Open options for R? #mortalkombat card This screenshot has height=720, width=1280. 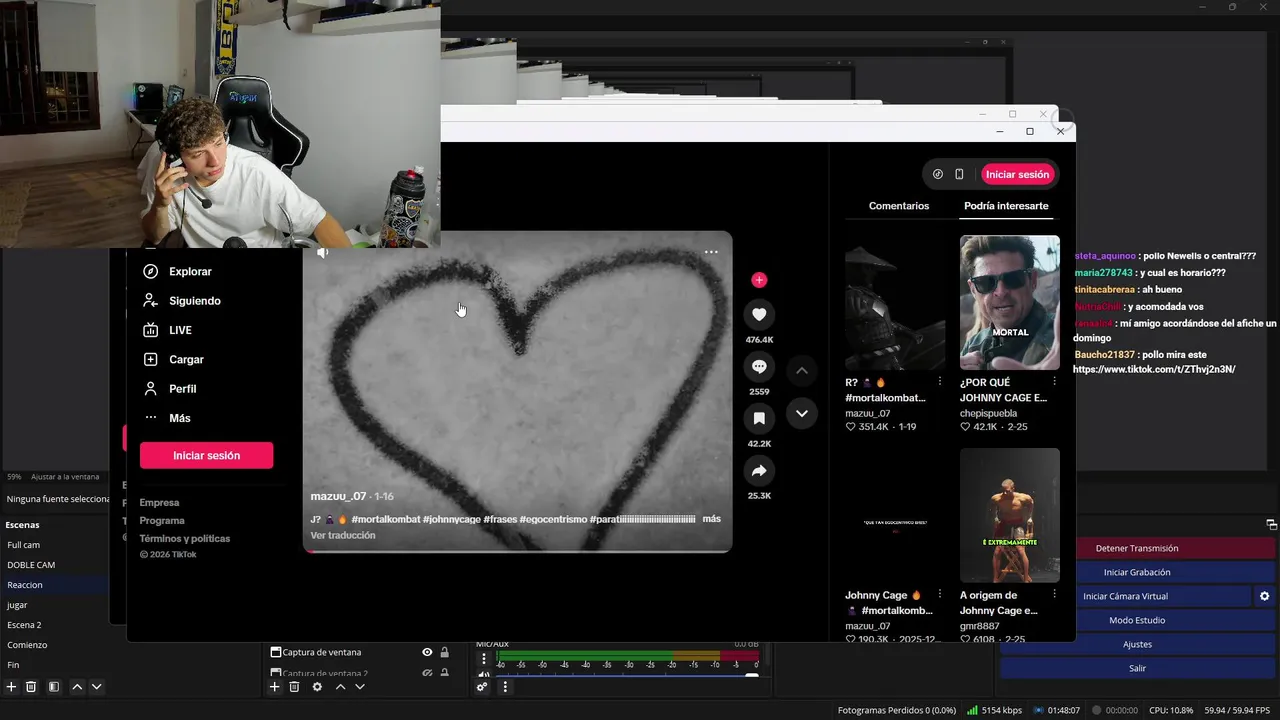pos(939,382)
